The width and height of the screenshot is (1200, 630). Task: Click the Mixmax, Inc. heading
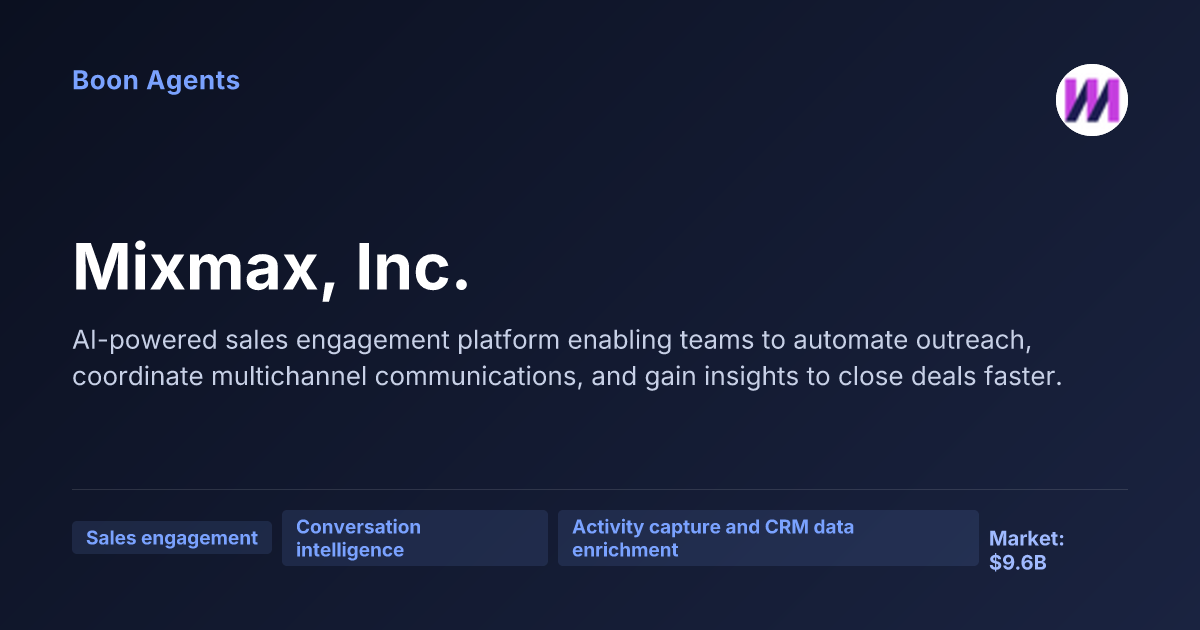coord(271,268)
